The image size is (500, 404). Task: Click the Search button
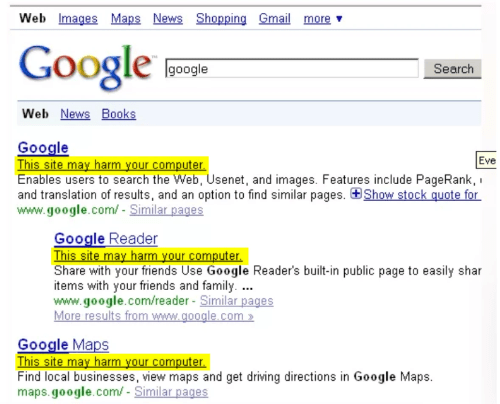452,69
